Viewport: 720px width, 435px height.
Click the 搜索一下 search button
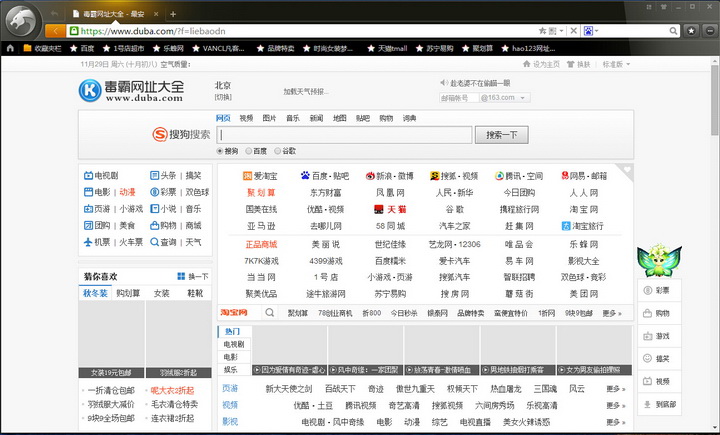(x=501, y=135)
